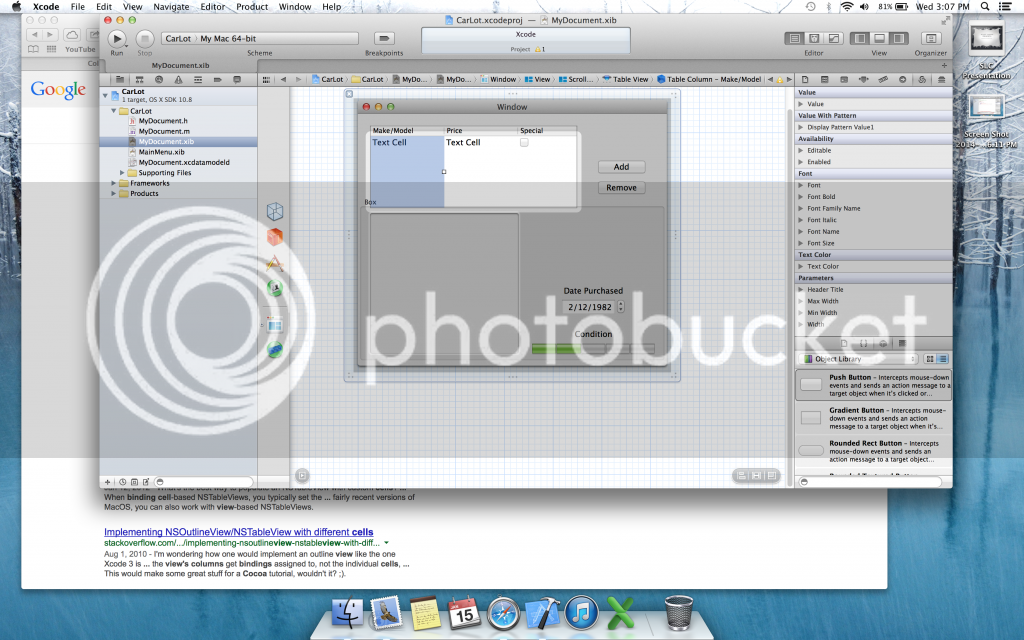Show the Log navigator
The width and height of the screenshot is (1024, 640).
(237, 79)
